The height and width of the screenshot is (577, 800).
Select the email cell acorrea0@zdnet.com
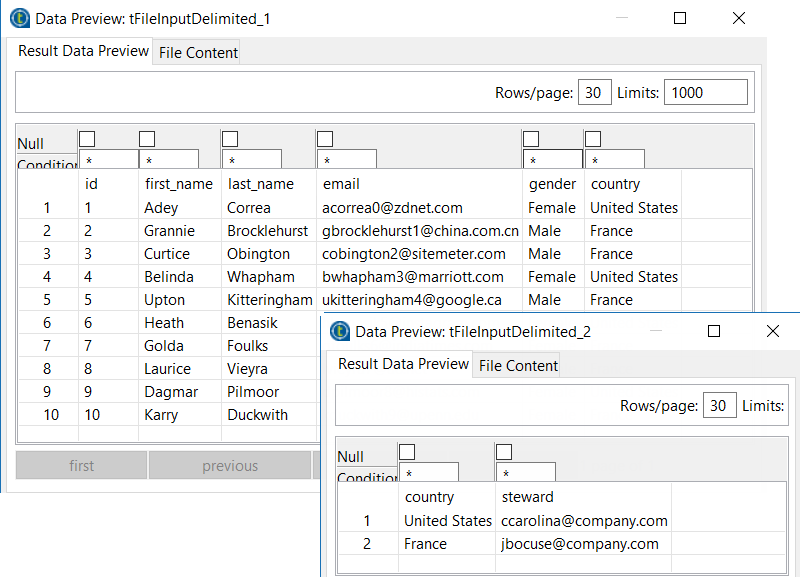[x=392, y=208]
